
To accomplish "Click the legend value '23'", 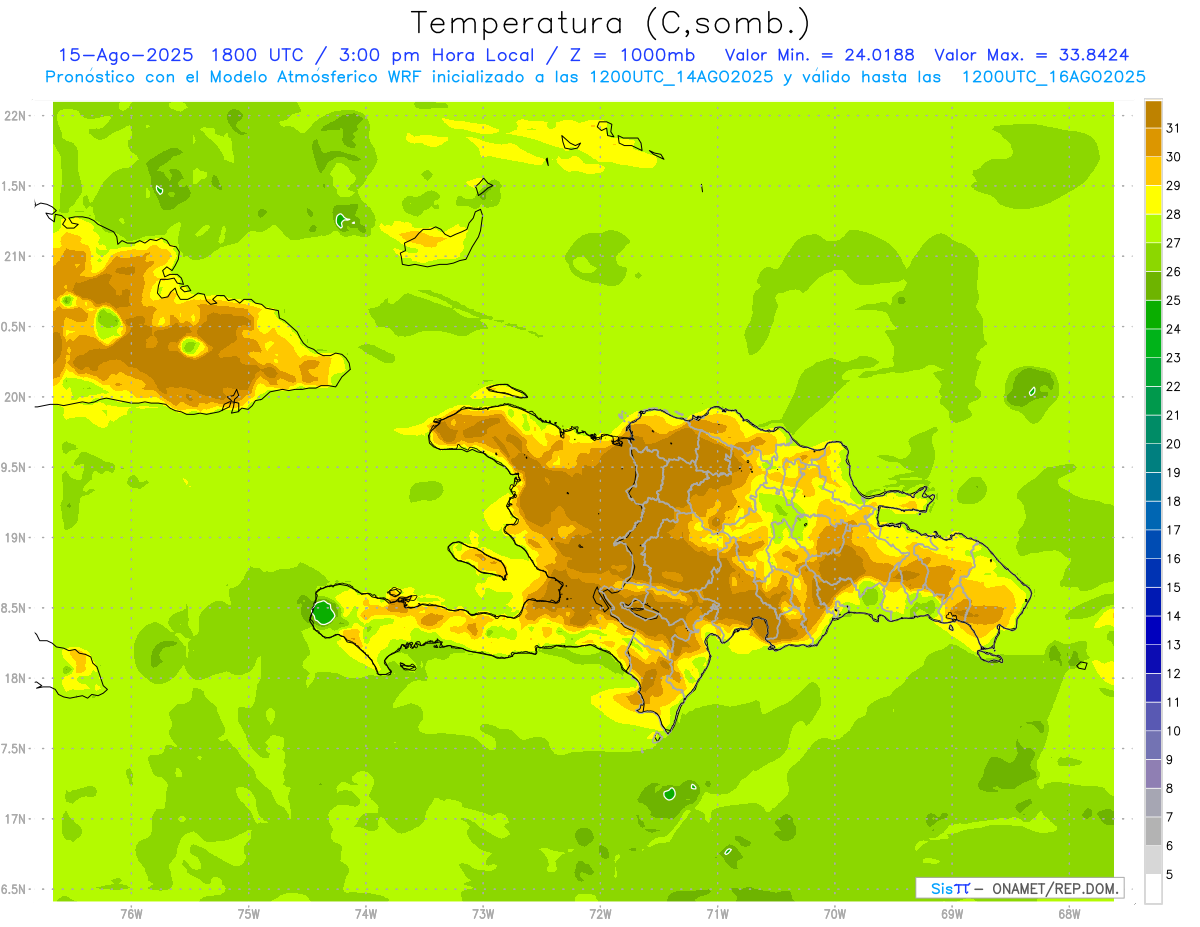I will click(1173, 358).
